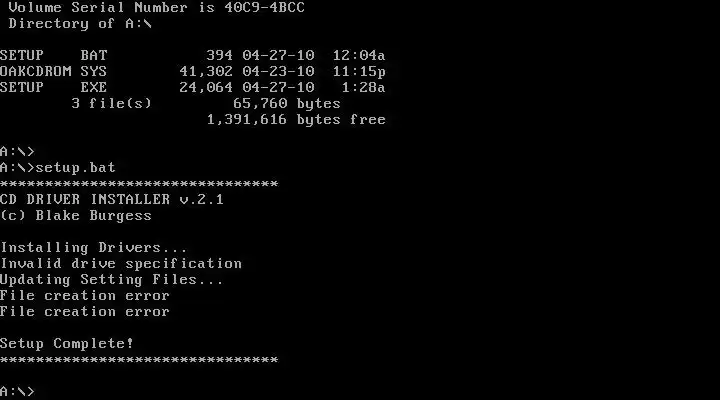The height and width of the screenshot is (400, 720).
Task: Click the 'CD DRIVER INSTALLER v.2.1' title
Action: click(x=112, y=200)
